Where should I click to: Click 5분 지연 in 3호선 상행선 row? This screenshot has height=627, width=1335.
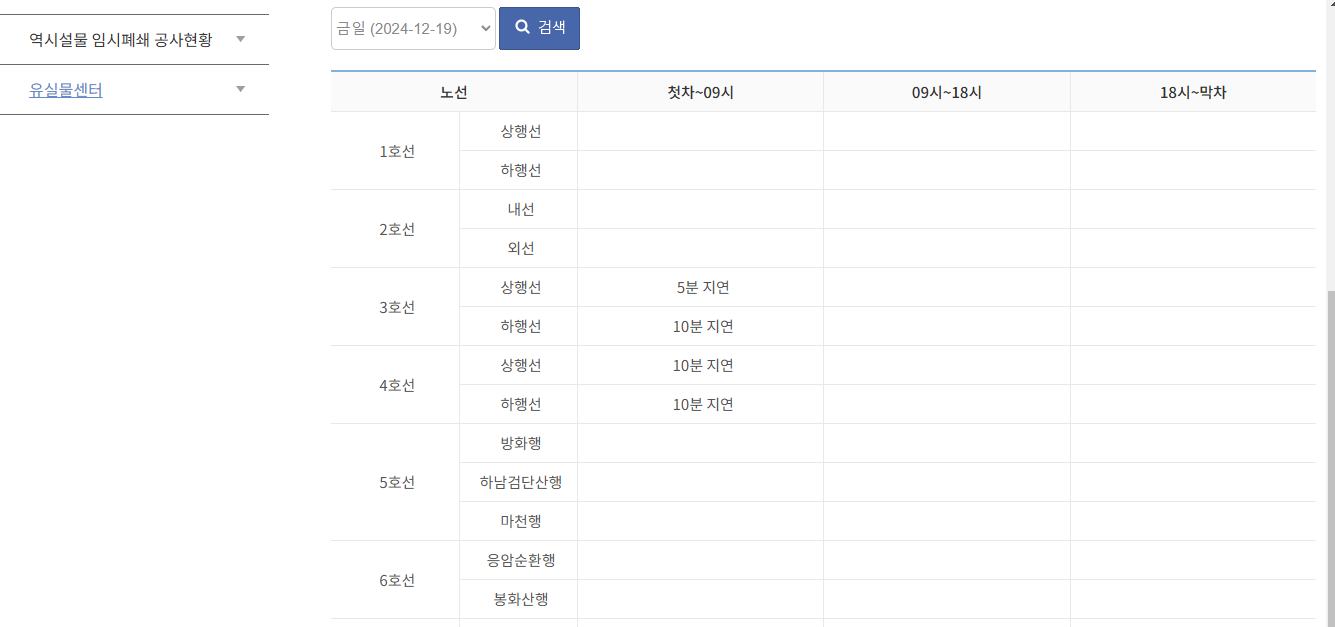(x=702, y=287)
